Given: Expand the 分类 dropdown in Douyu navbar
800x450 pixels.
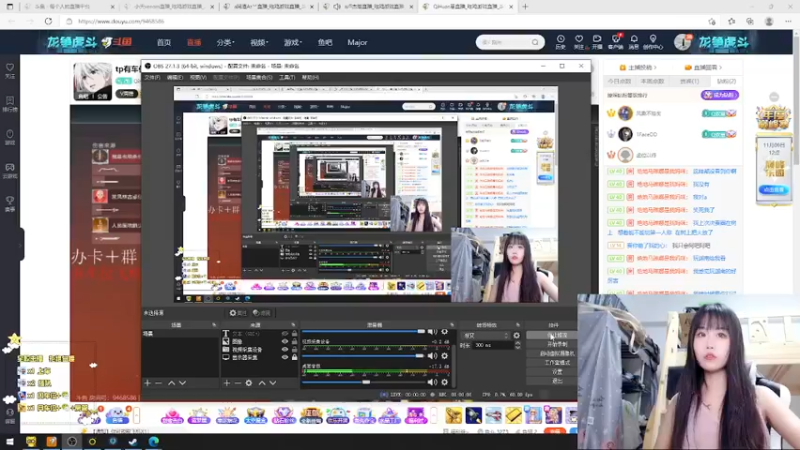Looking at the screenshot, I should tap(225, 42).
